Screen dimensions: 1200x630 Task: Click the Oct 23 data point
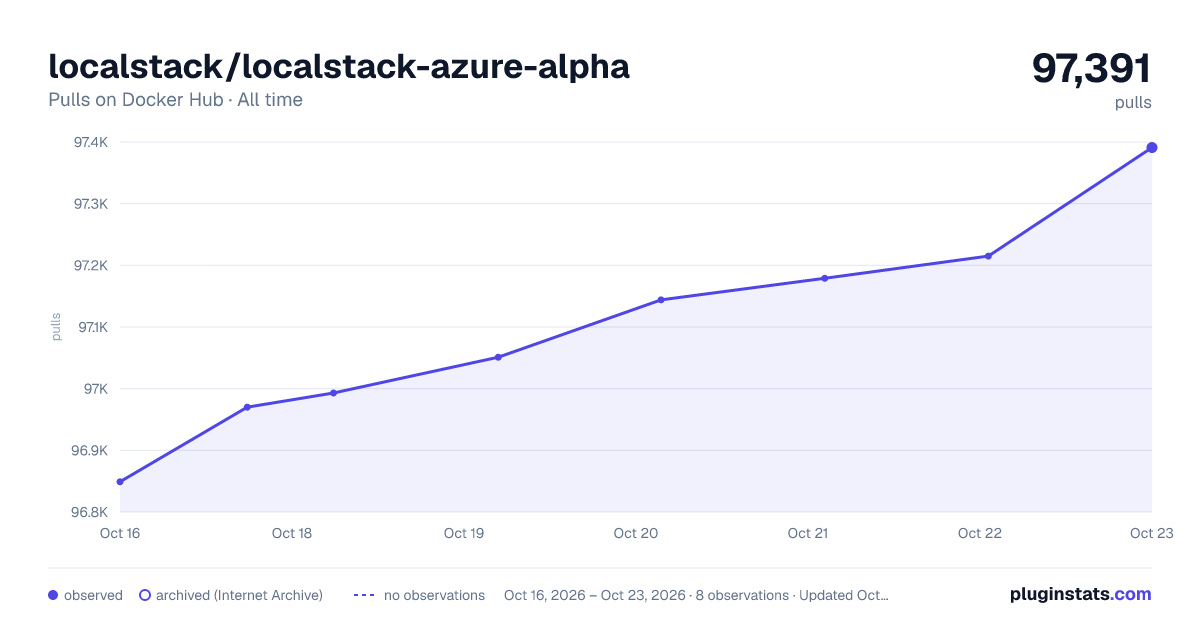(x=1152, y=148)
